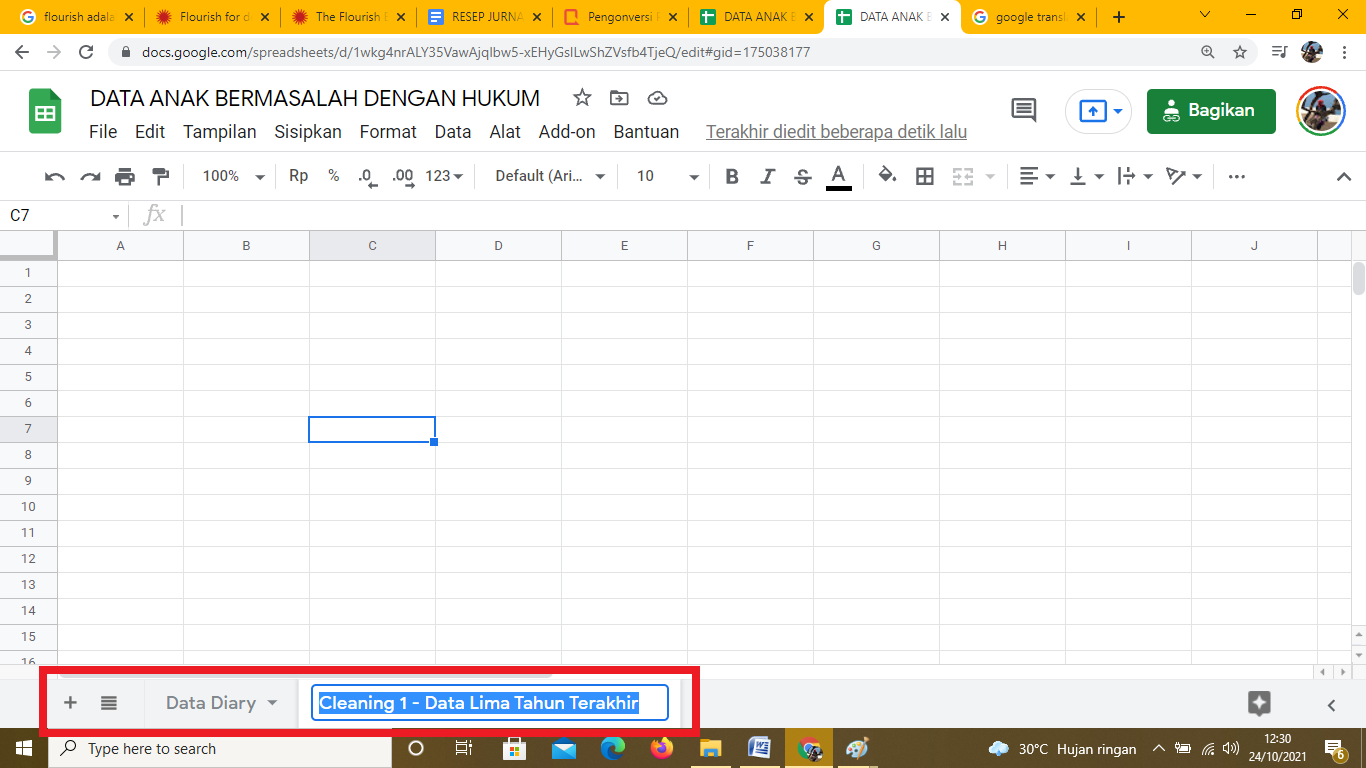
Task: Toggle strikethrough formatting
Action: coord(802,177)
